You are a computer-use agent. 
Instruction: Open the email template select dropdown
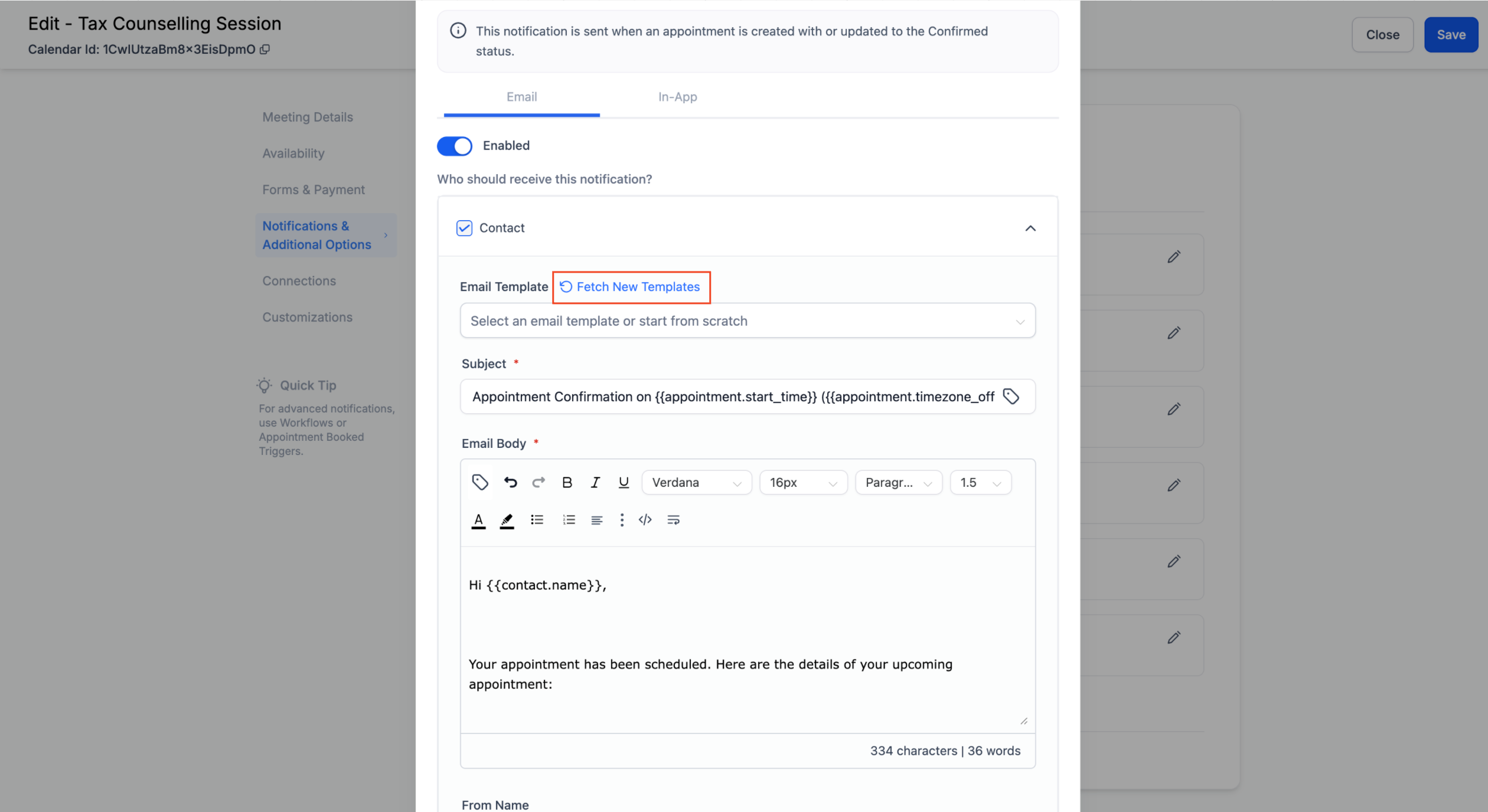coord(747,321)
